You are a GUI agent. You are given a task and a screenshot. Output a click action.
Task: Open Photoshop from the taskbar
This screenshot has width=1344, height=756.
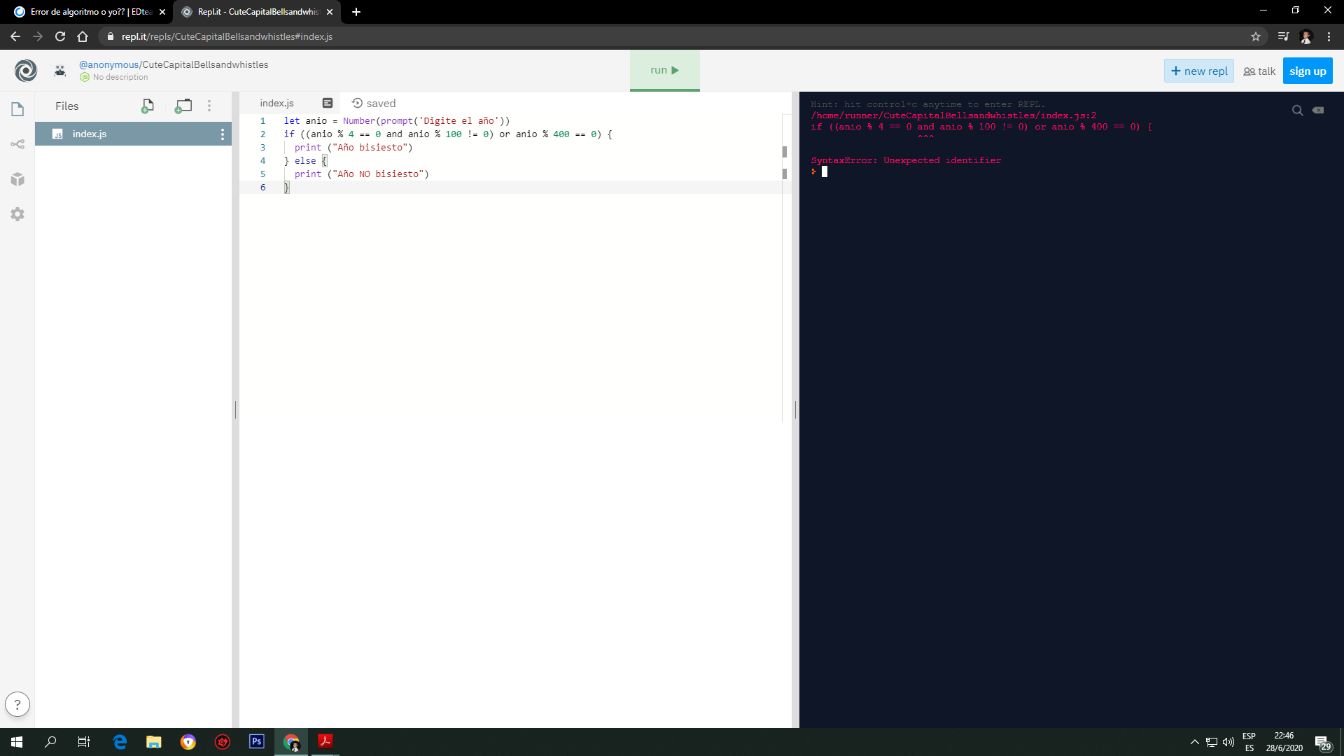[256, 742]
